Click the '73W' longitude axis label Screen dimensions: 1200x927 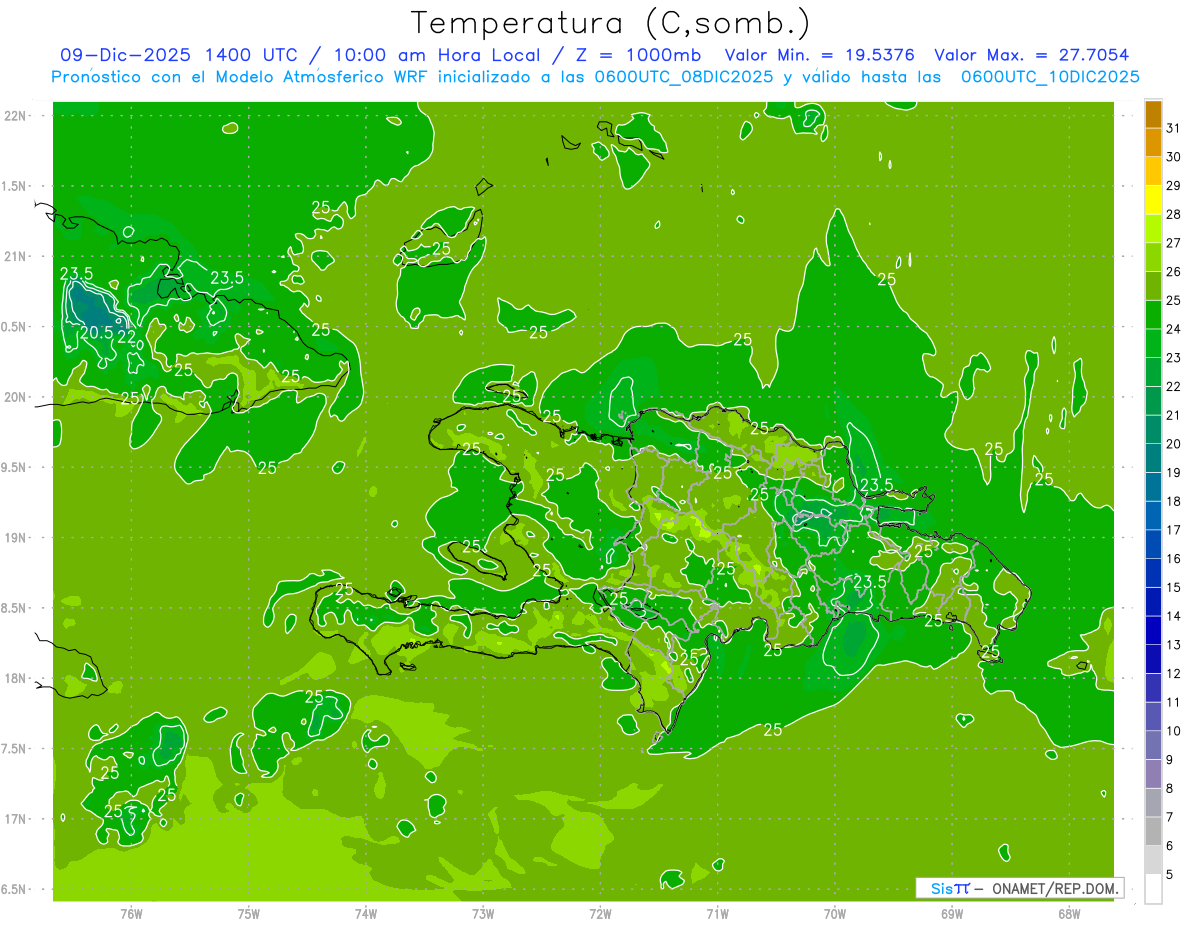(x=483, y=913)
